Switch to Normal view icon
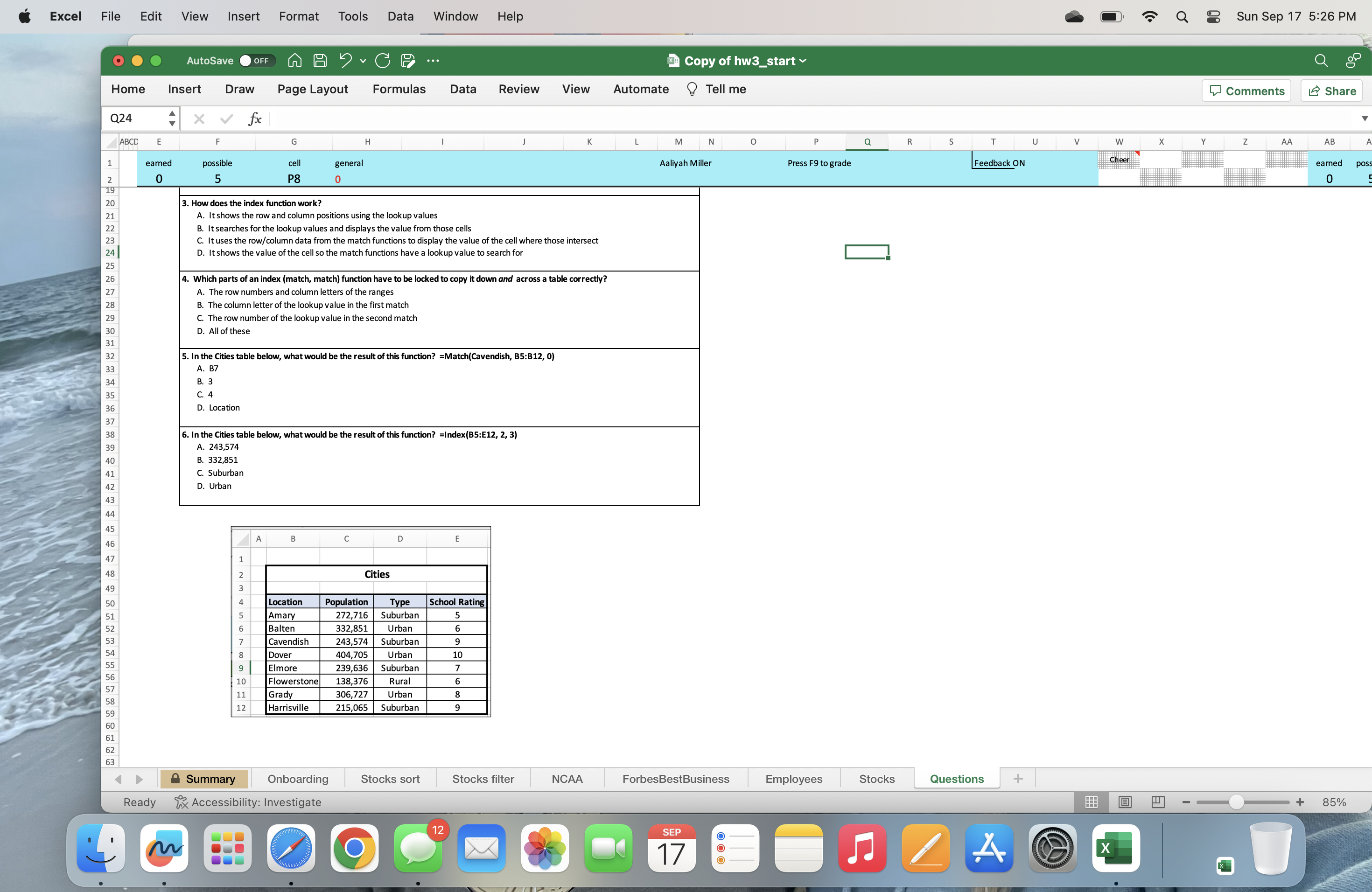The image size is (1372, 892). tap(1091, 801)
